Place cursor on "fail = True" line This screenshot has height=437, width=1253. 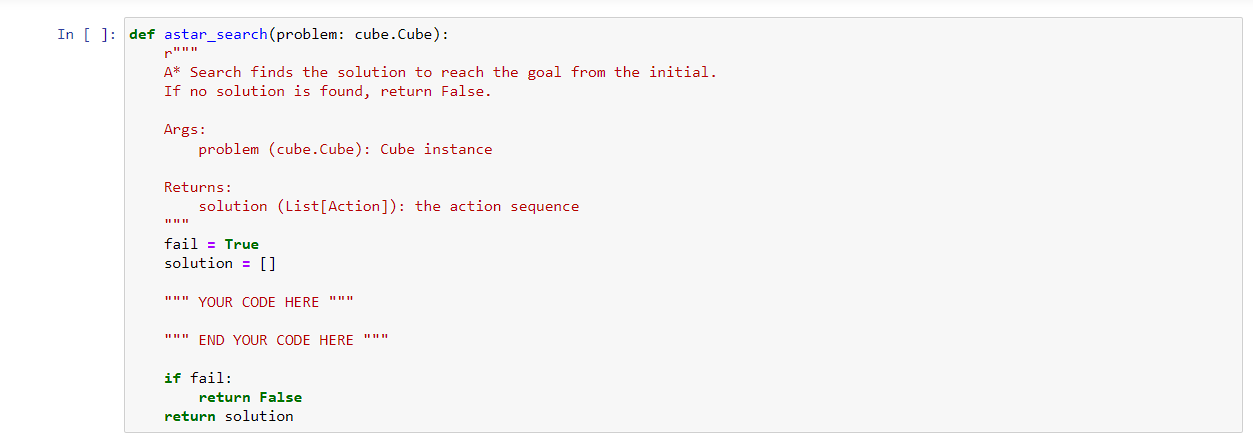point(211,244)
